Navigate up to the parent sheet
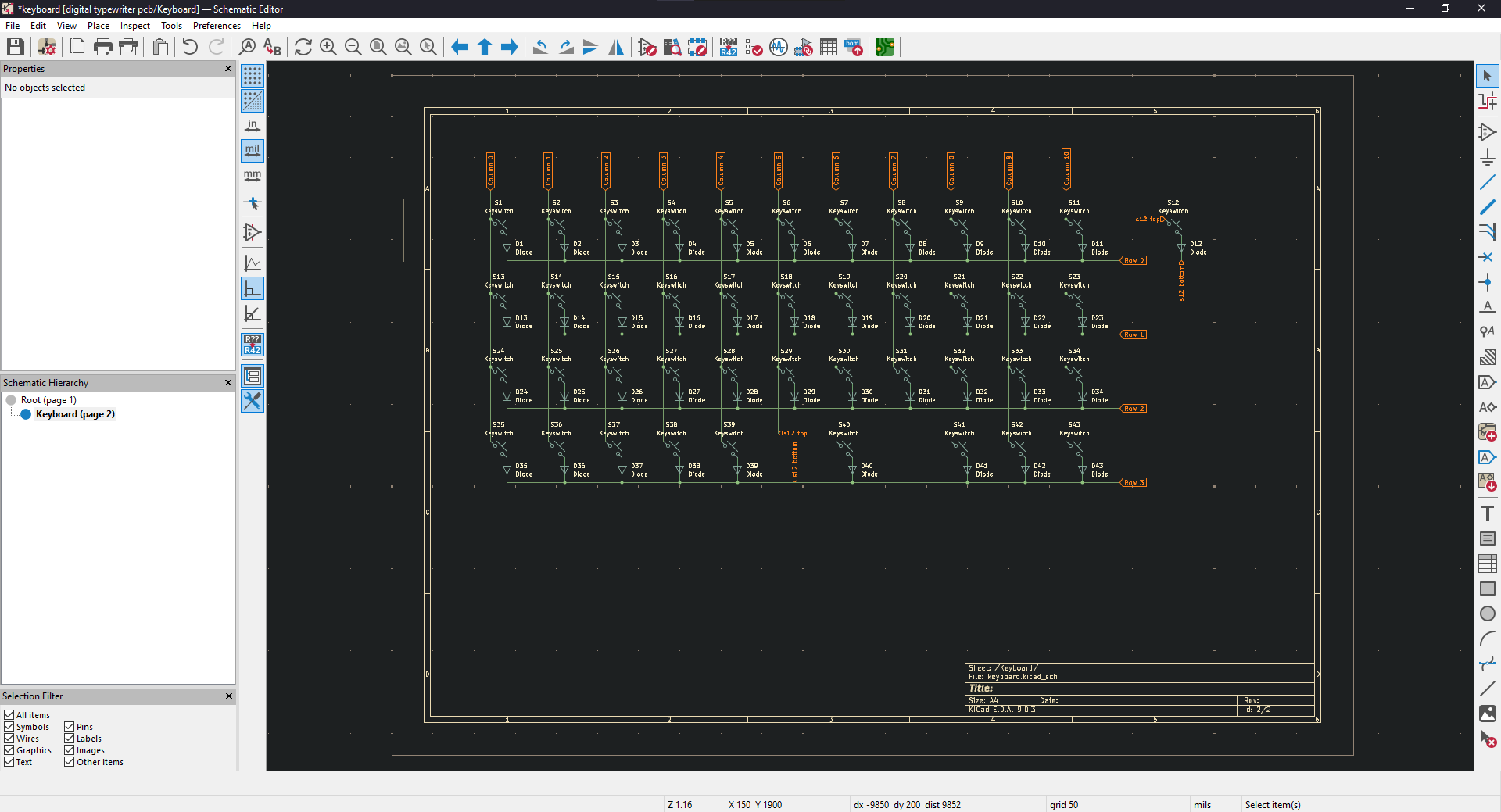1501x812 pixels. tap(484, 47)
